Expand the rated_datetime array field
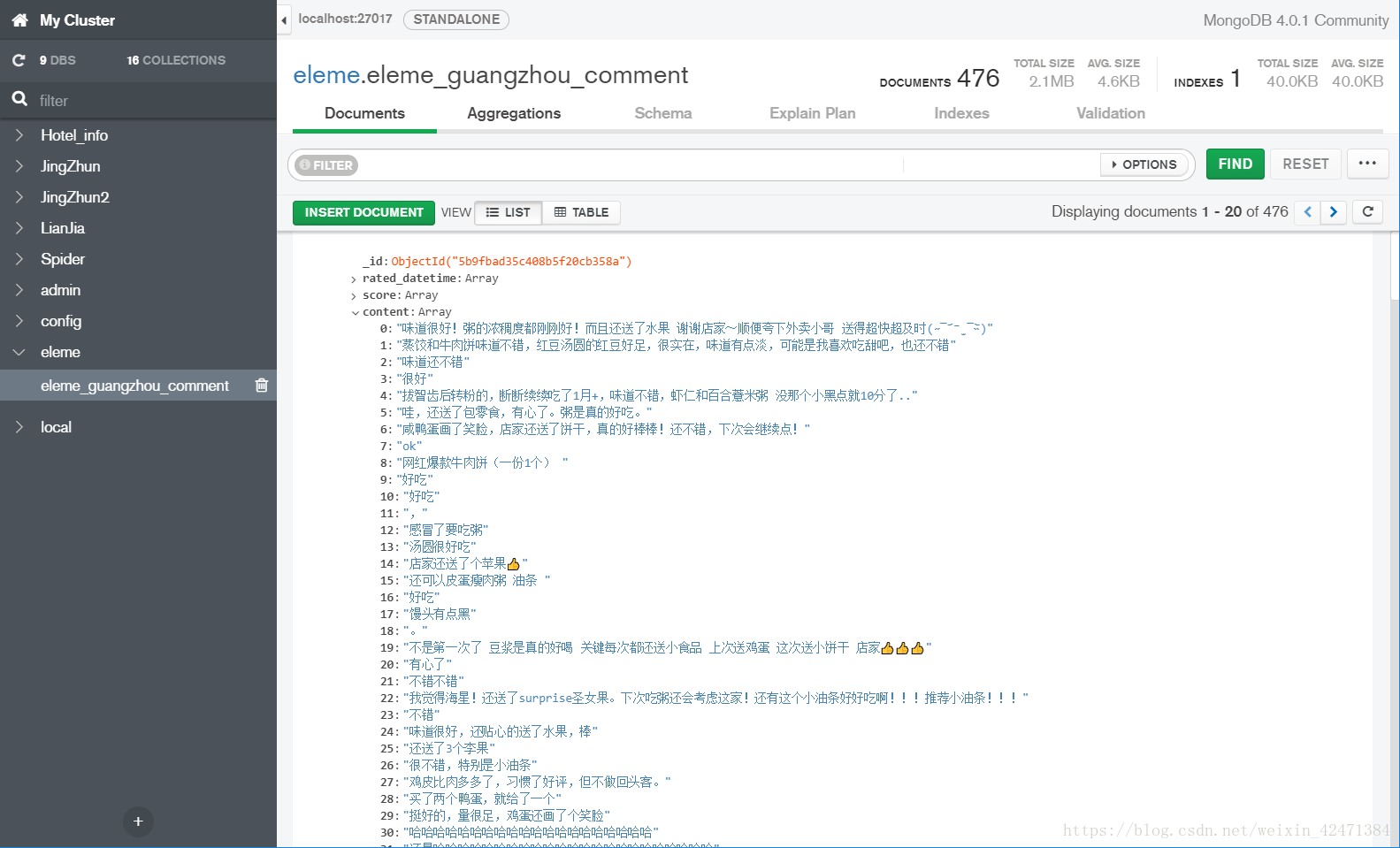The height and width of the screenshot is (848, 1400). (x=355, y=279)
